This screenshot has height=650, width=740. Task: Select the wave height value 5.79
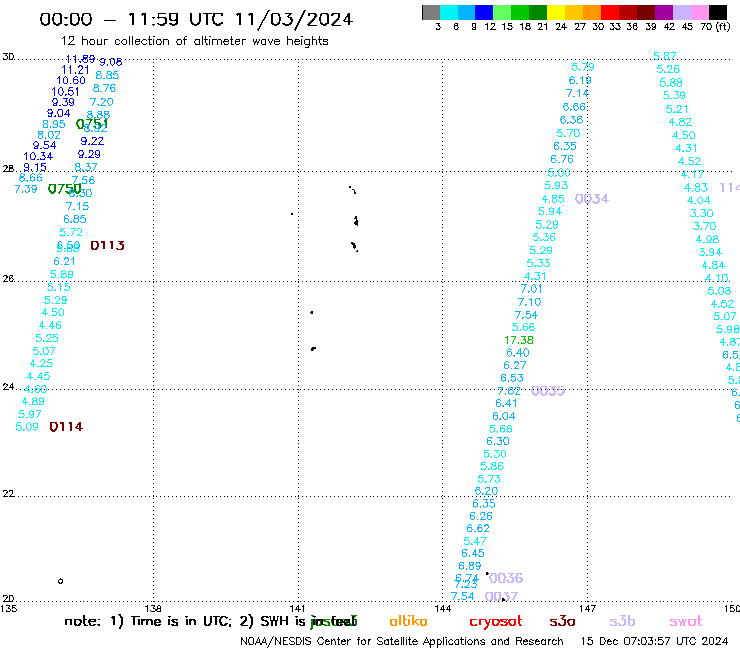[583, 67]
